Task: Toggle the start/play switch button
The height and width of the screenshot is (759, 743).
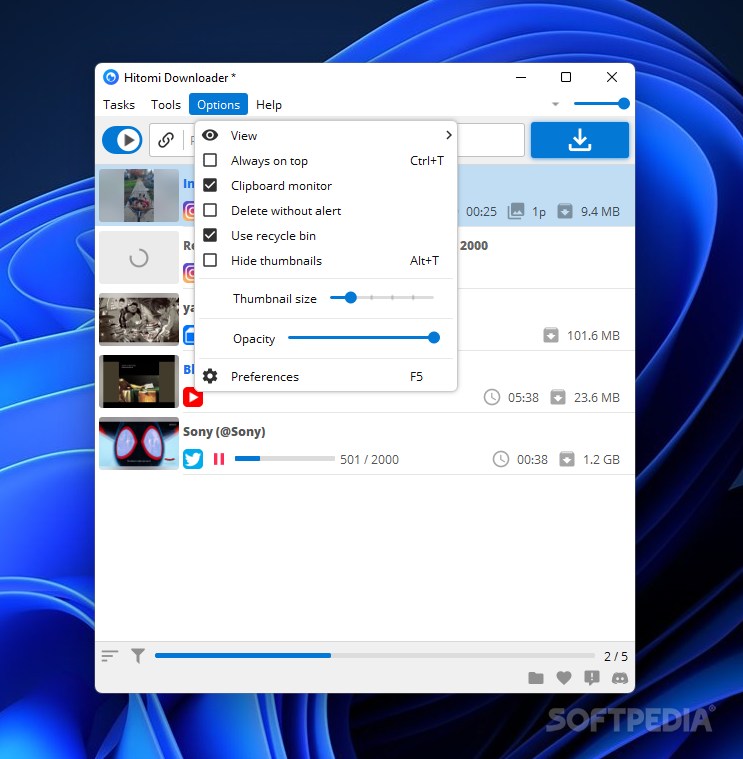Action: point(122,140)
